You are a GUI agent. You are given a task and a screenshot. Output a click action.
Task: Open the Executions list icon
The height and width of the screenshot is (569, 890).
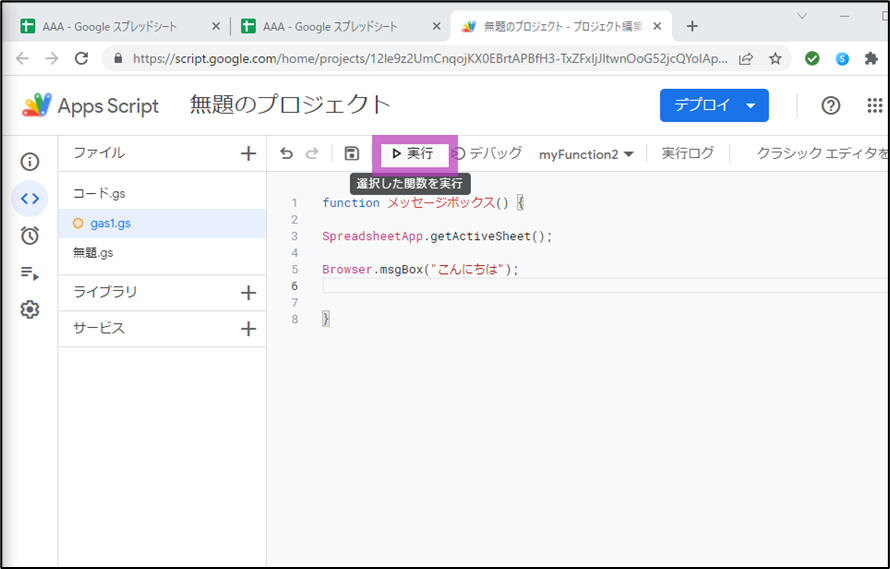click(30, 273)
